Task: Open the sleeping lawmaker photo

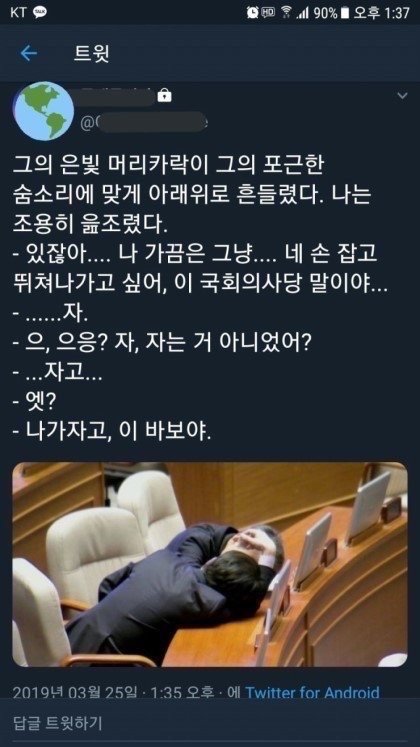Action: coord(210,564)
